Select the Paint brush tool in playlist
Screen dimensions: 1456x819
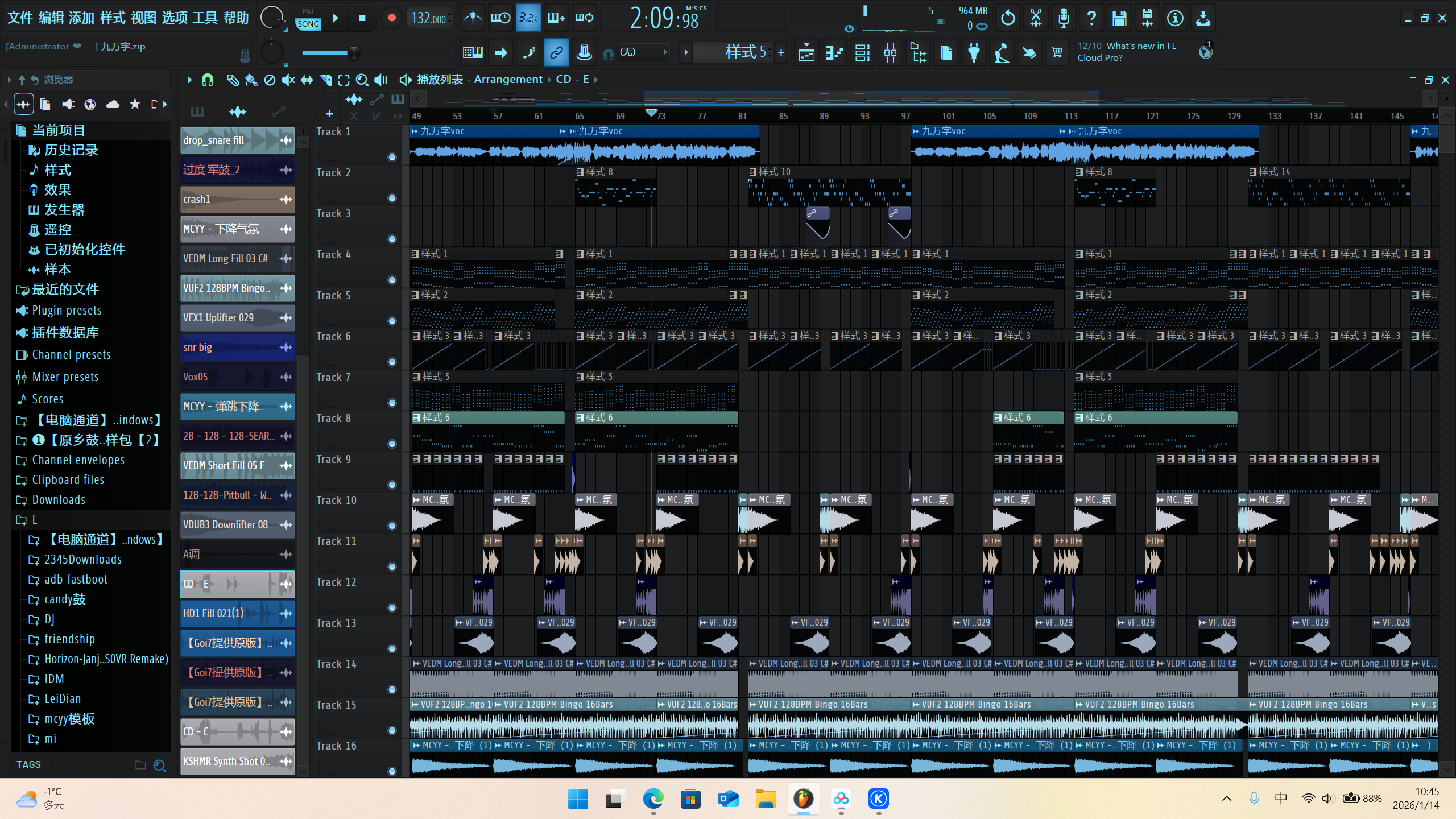pyautogui.click(x=251, y=80)
